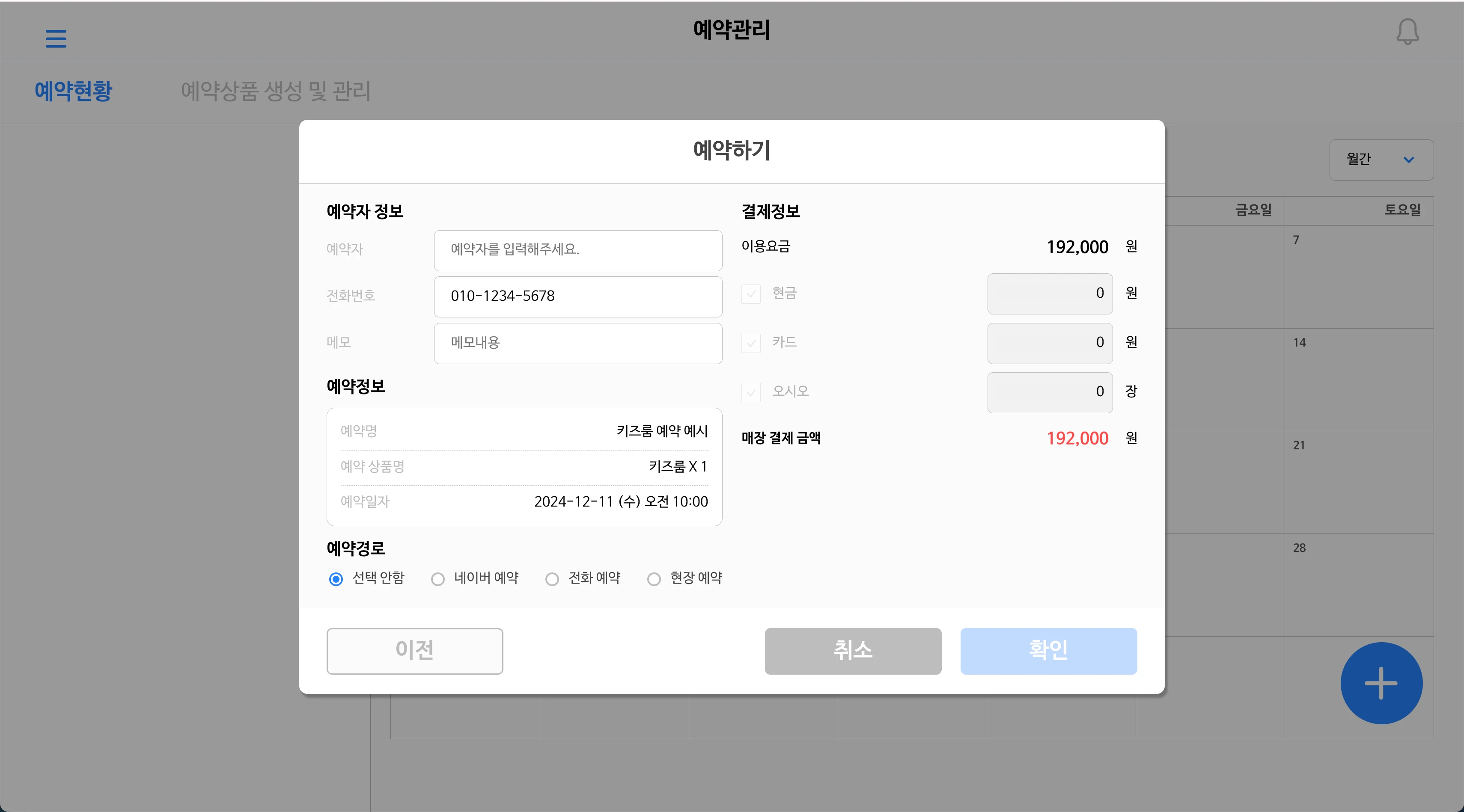Toggle the 카드 checkbox
Screen dimensions: 1464x812
click(751, 343)
